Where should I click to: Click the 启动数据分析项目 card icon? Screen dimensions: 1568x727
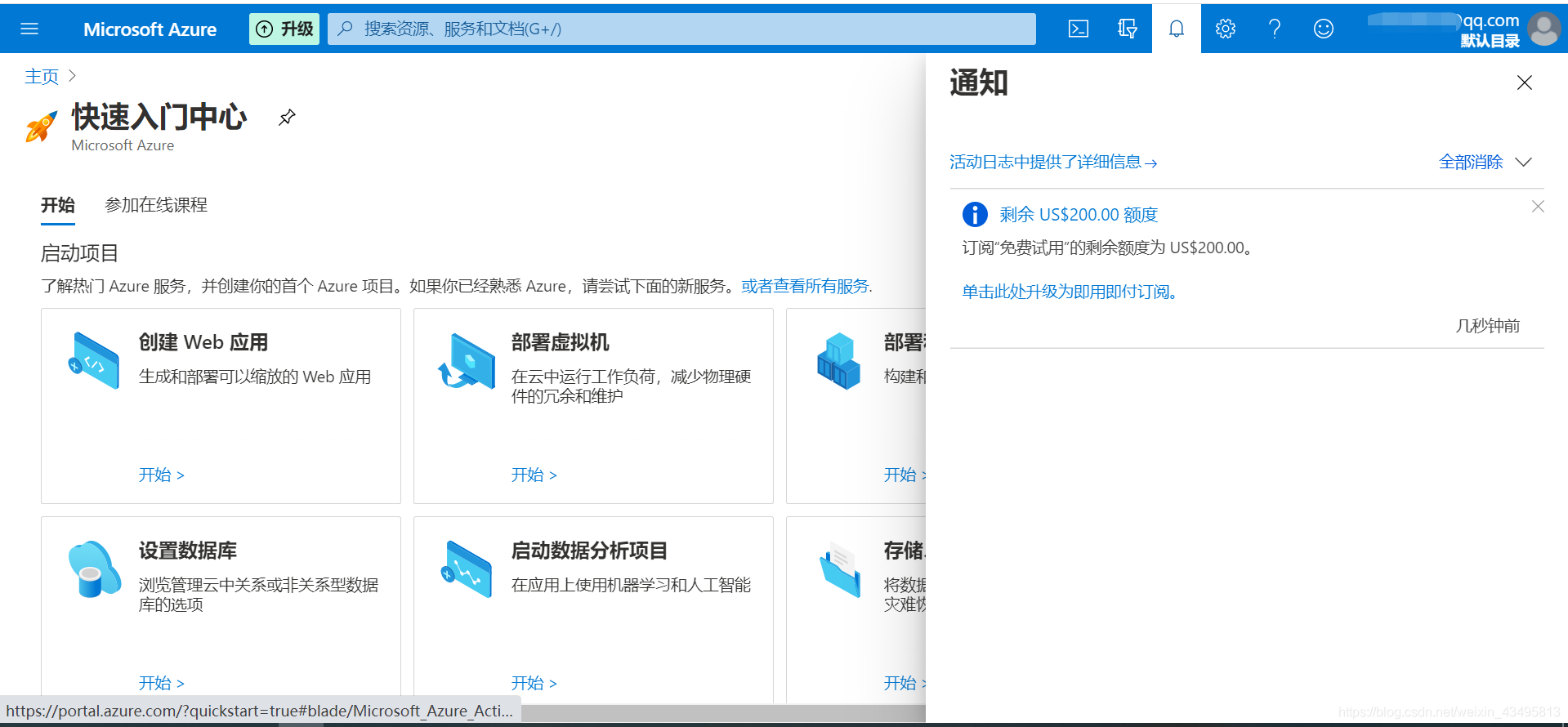[467, 569]
